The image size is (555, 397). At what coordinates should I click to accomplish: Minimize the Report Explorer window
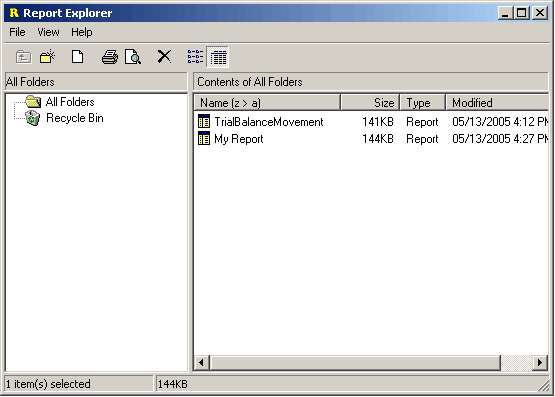pyautogui.click(x=505, y=13)
